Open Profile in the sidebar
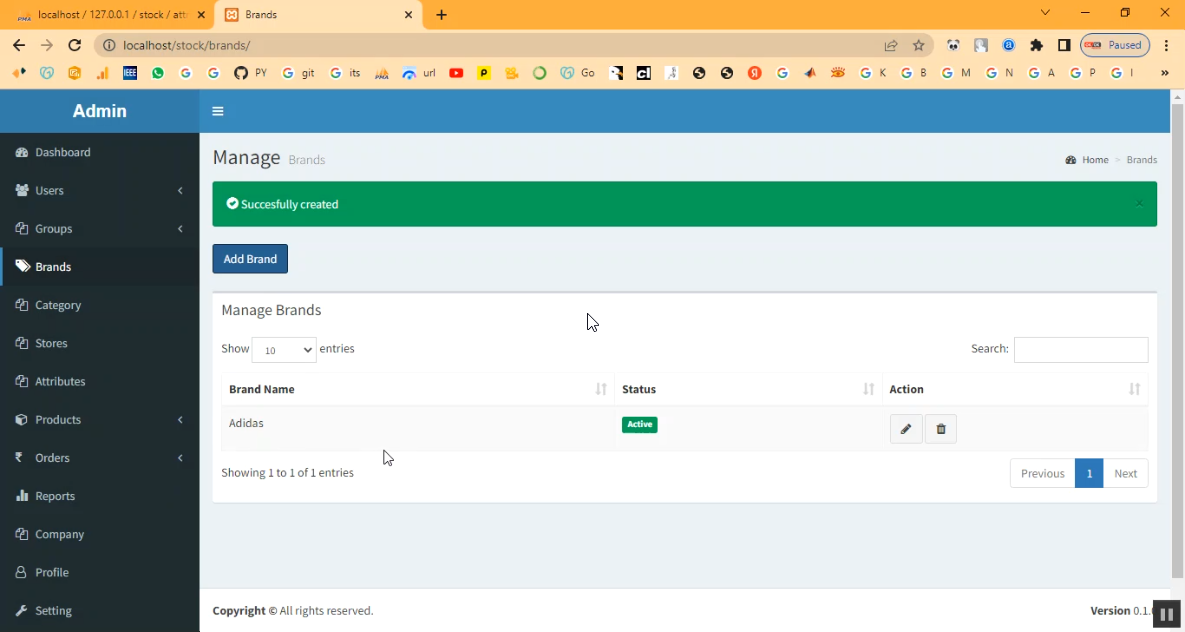 [x=100, y=572]
